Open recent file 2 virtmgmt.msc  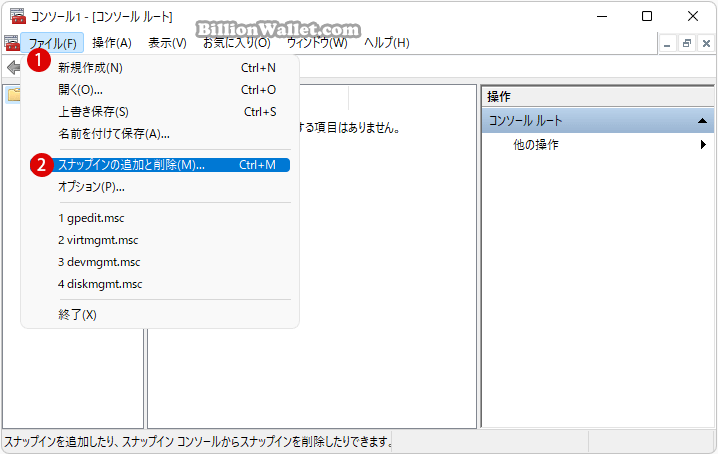coord(160,240)
